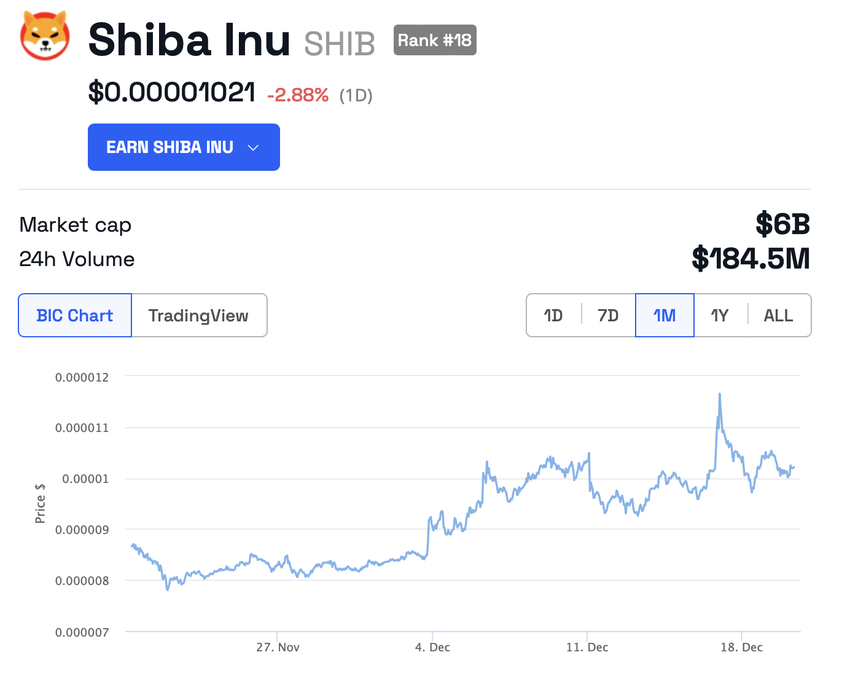
Task: Click the 18. Dec date axis label
Action: coord(742,647)
